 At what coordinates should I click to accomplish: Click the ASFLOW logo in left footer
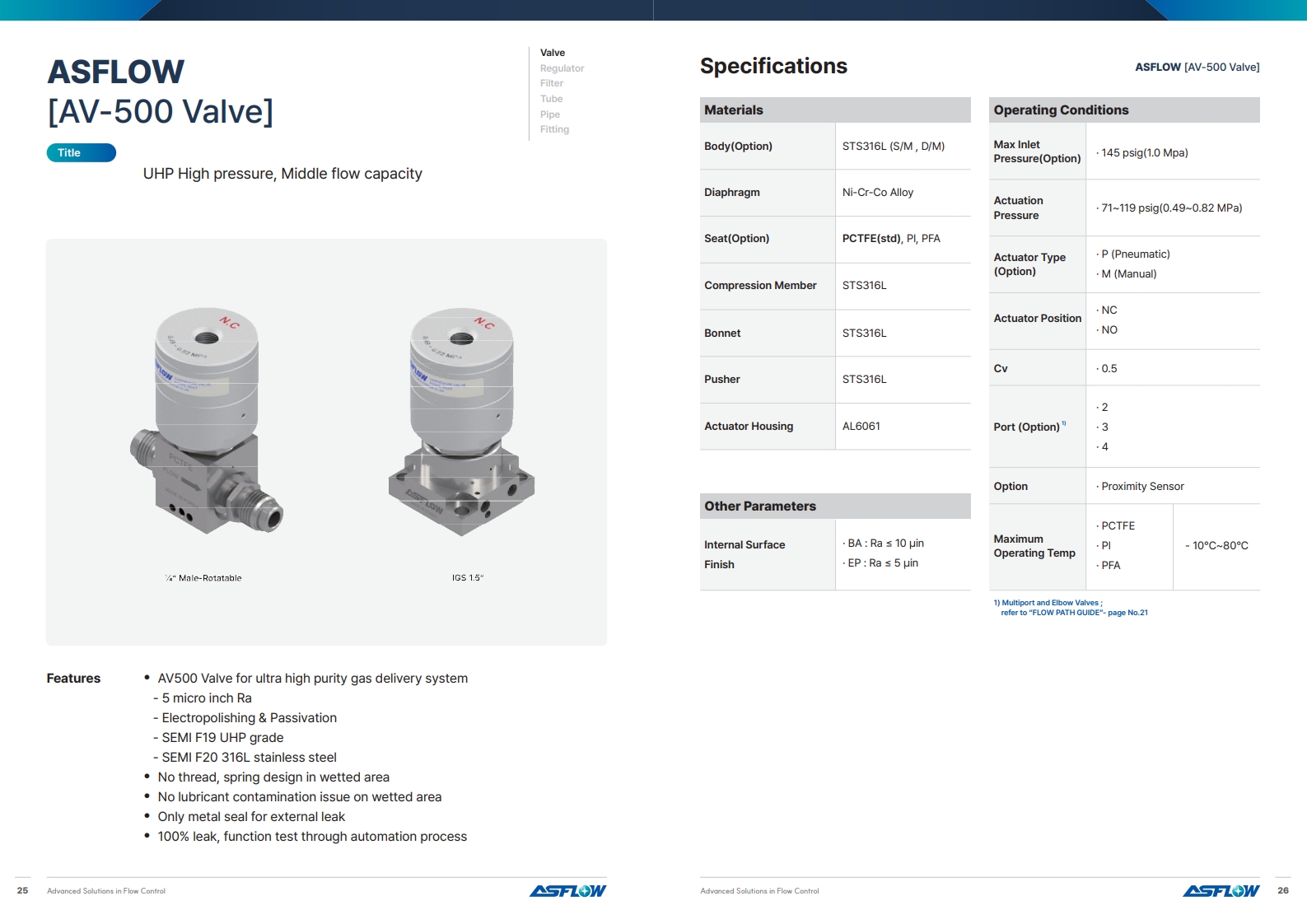[567, 890]
